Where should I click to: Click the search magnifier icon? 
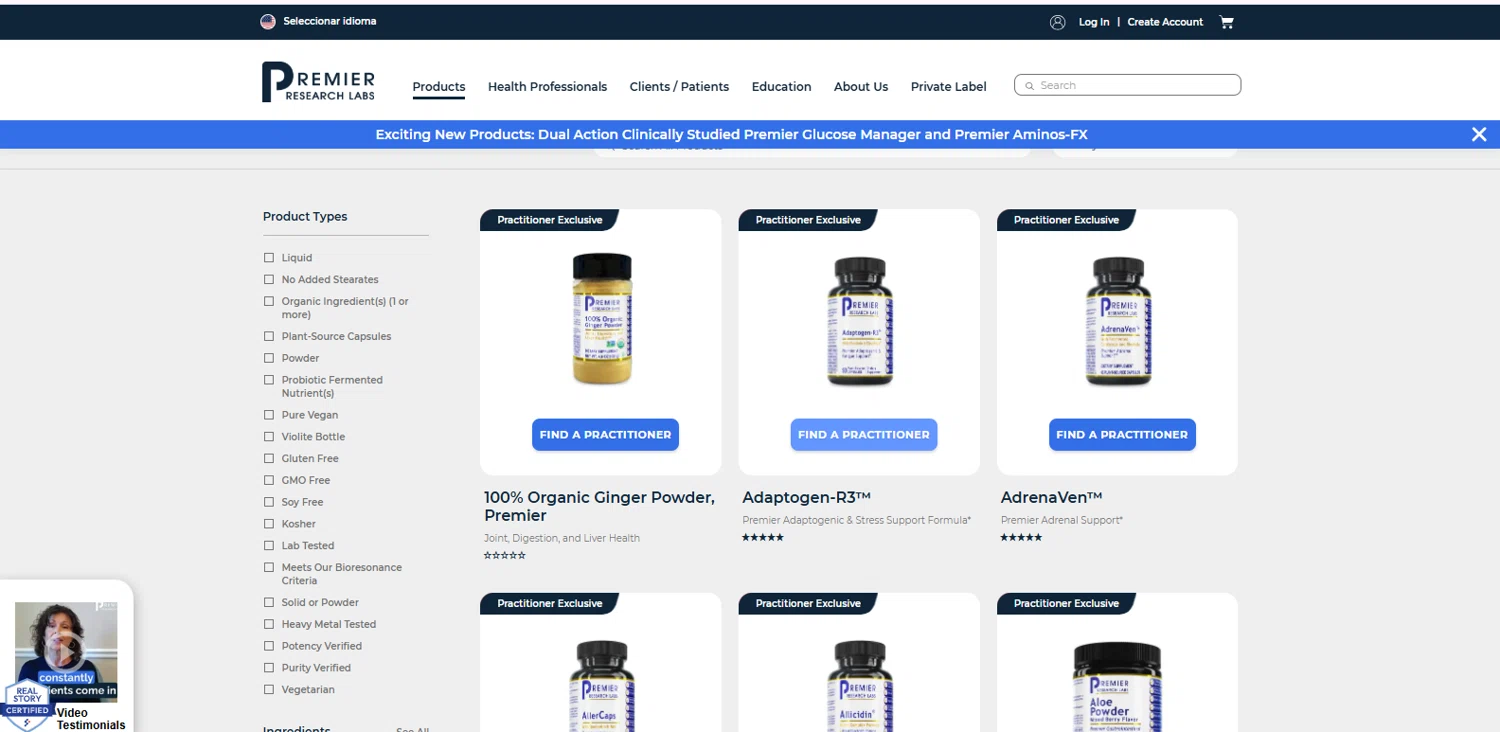point(1029,86)
